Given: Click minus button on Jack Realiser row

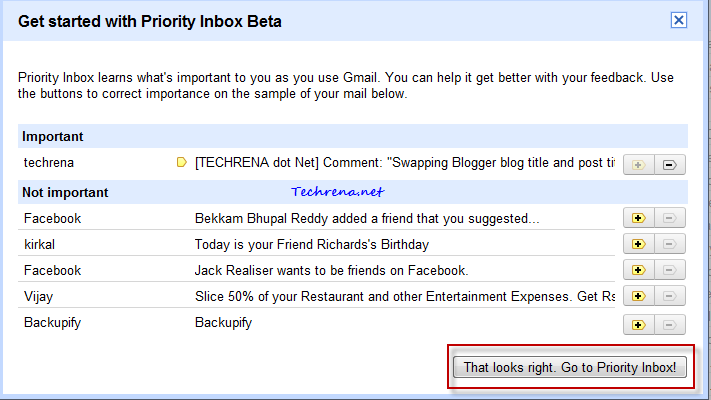Looking at the screenshot, I should (670, 270).
